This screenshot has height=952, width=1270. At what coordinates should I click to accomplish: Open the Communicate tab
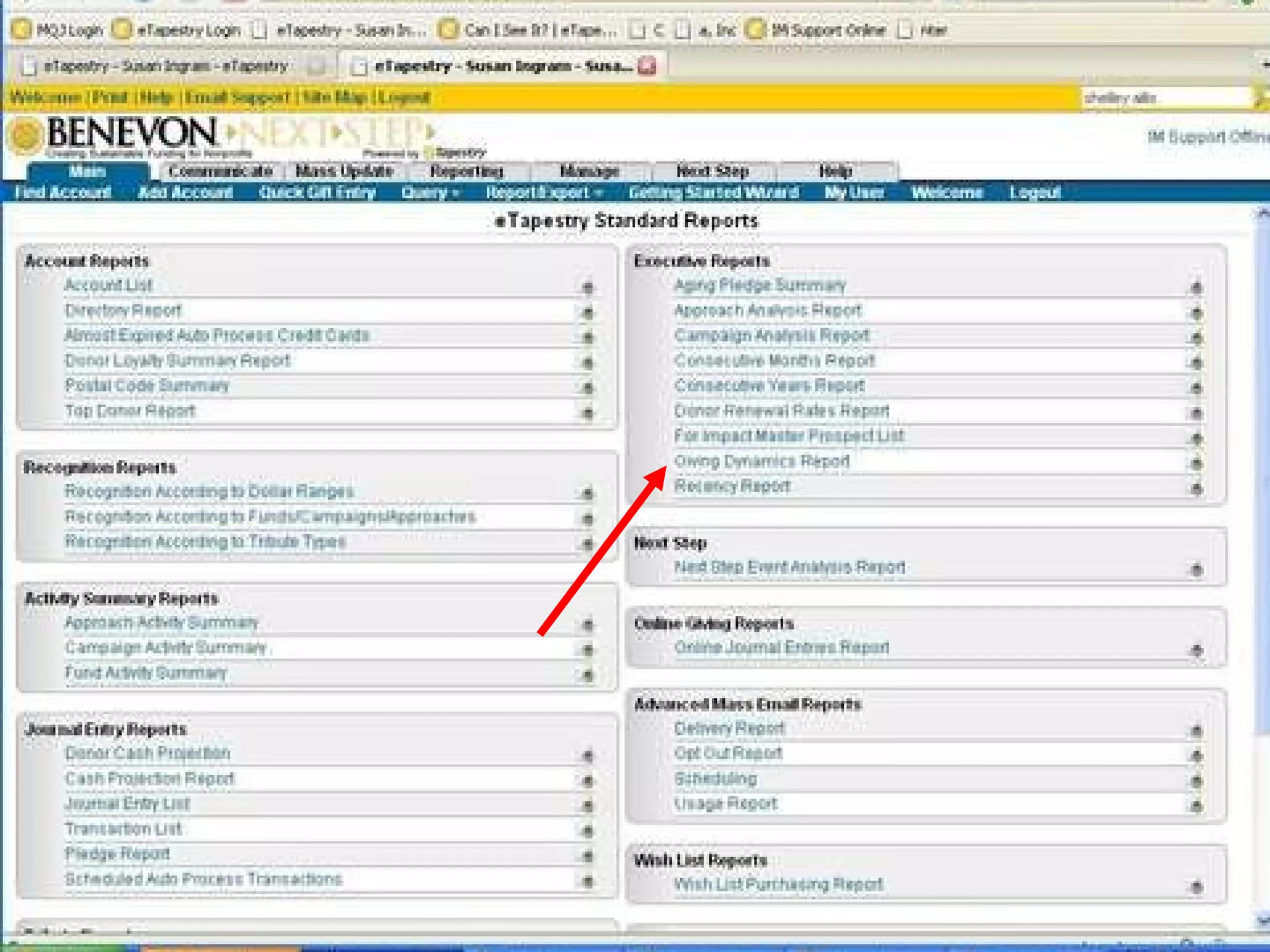click(x=220, y=171)
